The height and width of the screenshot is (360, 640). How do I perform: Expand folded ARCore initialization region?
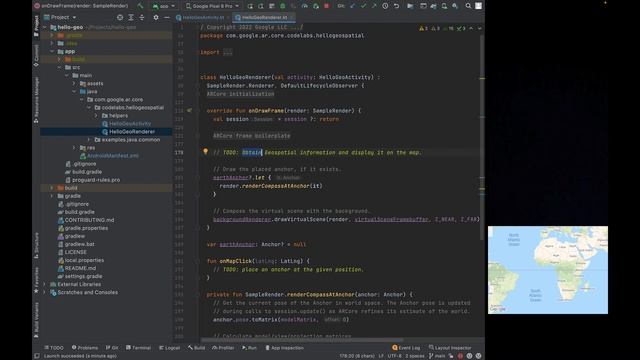point(240,94)
